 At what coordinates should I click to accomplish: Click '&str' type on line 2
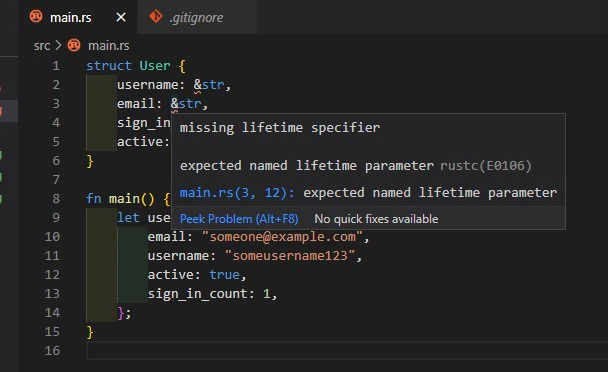[209, 85]
